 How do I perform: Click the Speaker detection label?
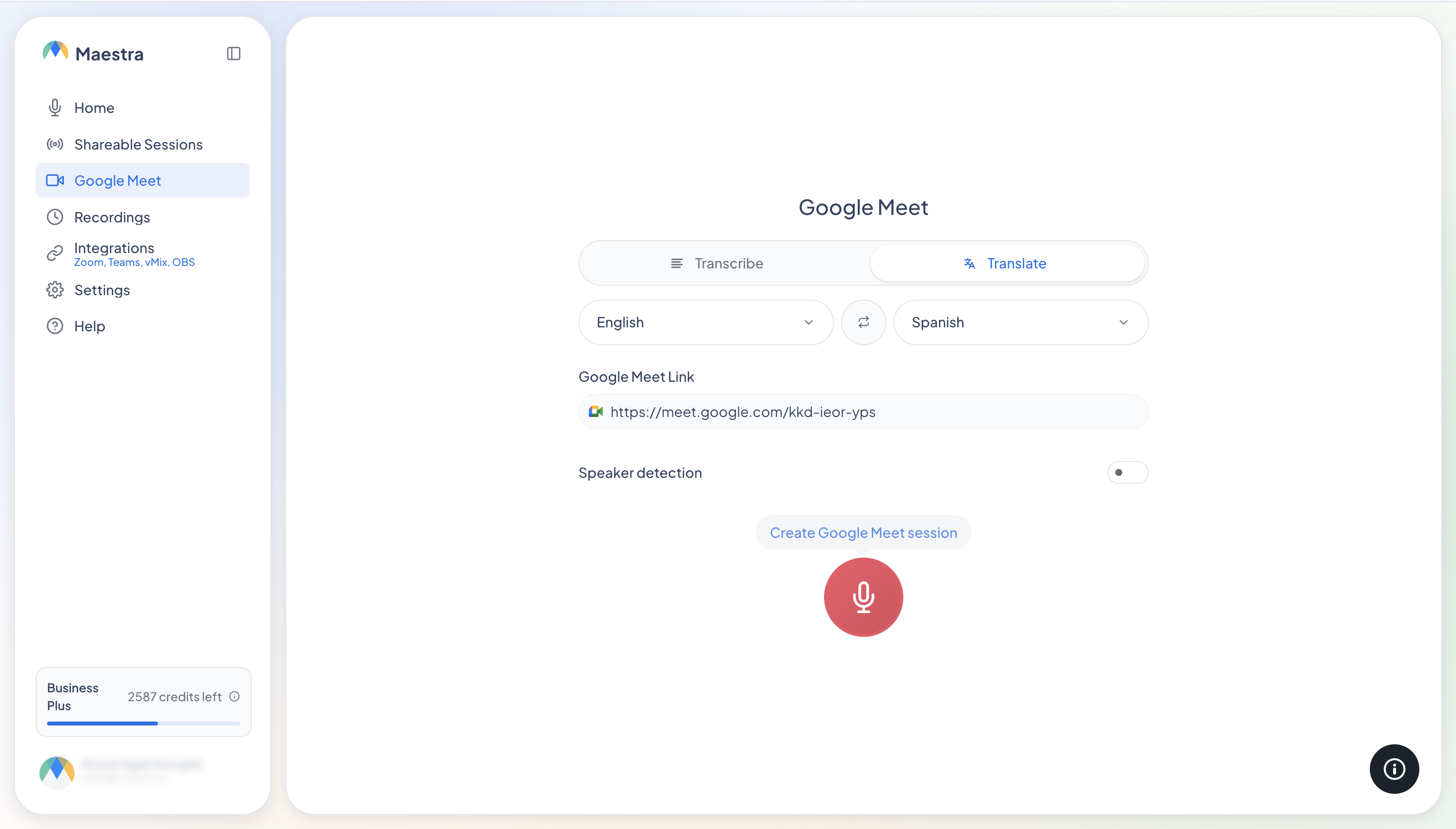640,472
